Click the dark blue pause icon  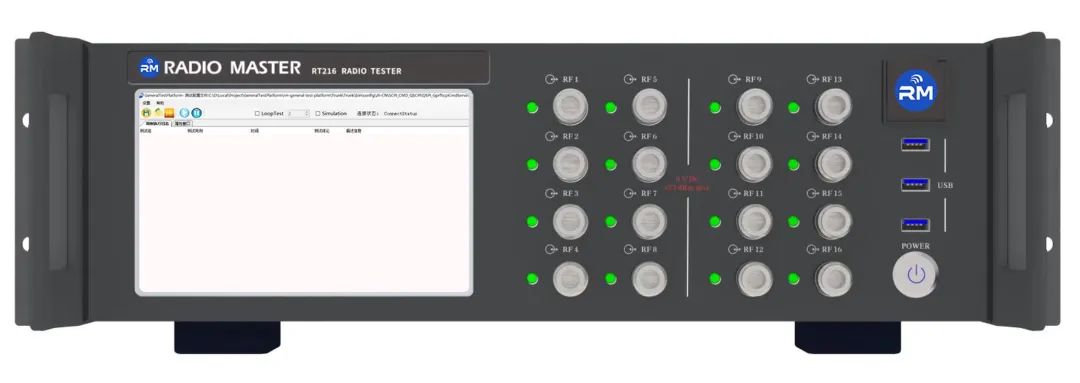(196, 113)
